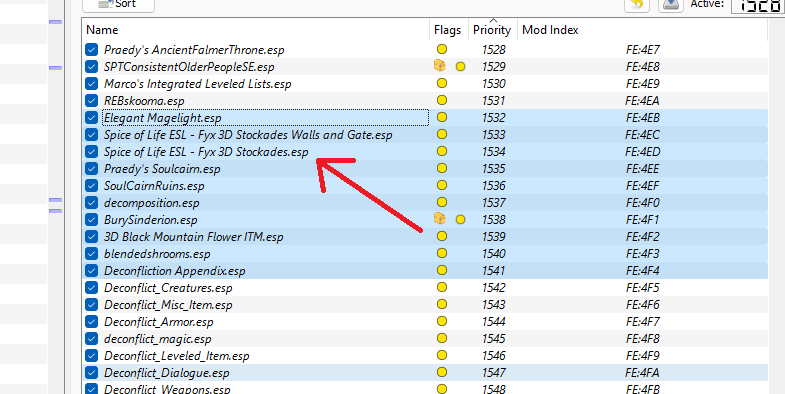Click priority value 1537
Screen dimensions: 785x394
point(494,203)
